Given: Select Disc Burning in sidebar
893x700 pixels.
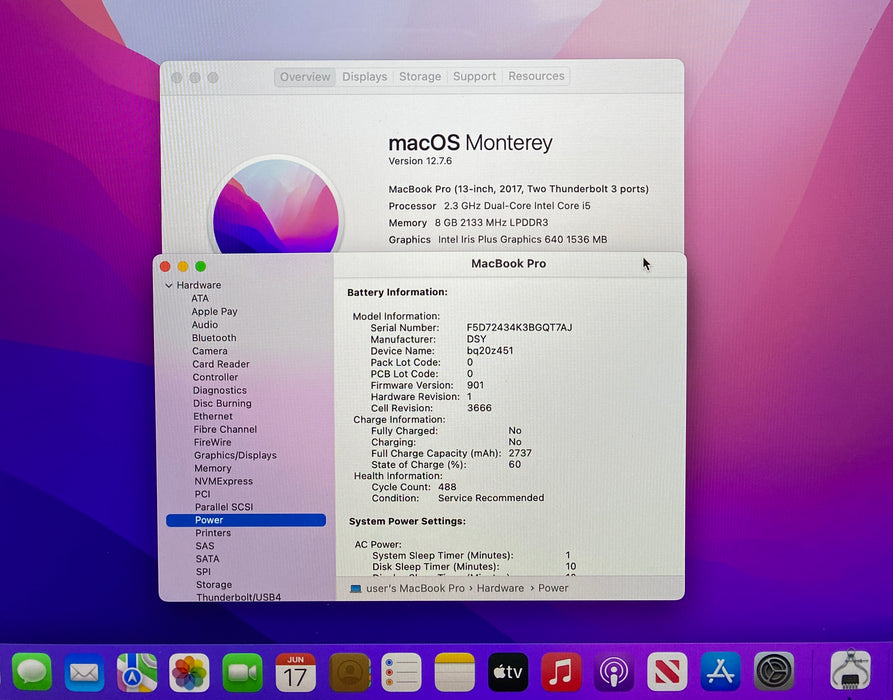Looking at the screenshot, I should 222,403.
